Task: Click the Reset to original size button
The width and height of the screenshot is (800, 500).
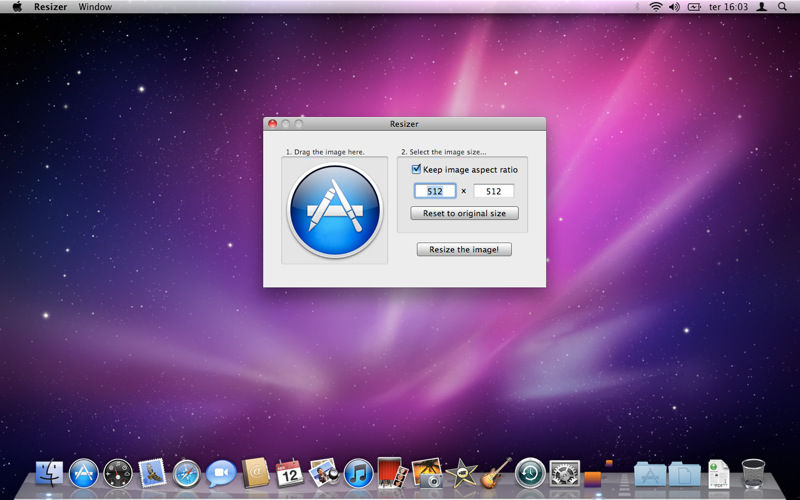Action: coord(464,213)
